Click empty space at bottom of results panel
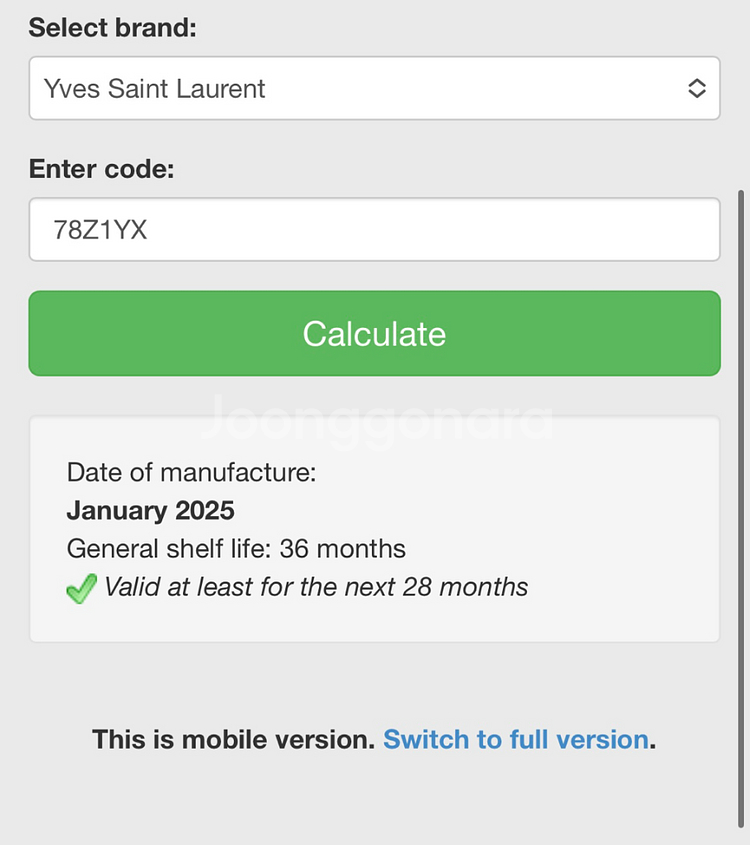750x845 pixels. [x=374, y=624]
